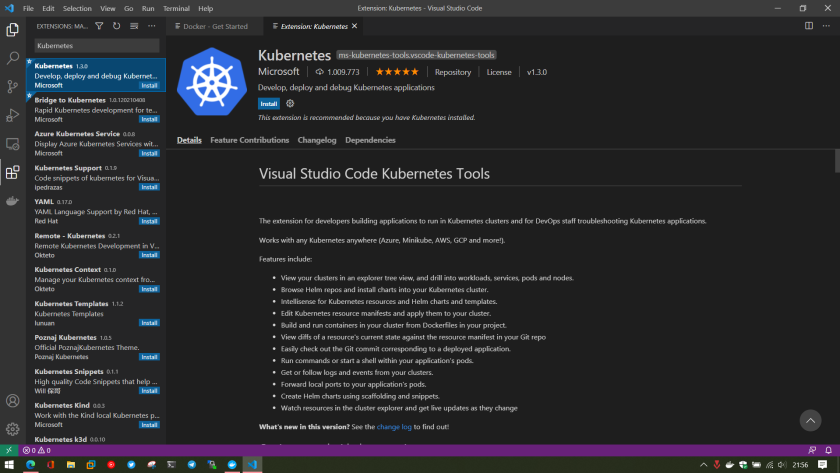Install the Kubernetes extension from details page
Screen dimensions: 840x473
(x=268, y=103)
